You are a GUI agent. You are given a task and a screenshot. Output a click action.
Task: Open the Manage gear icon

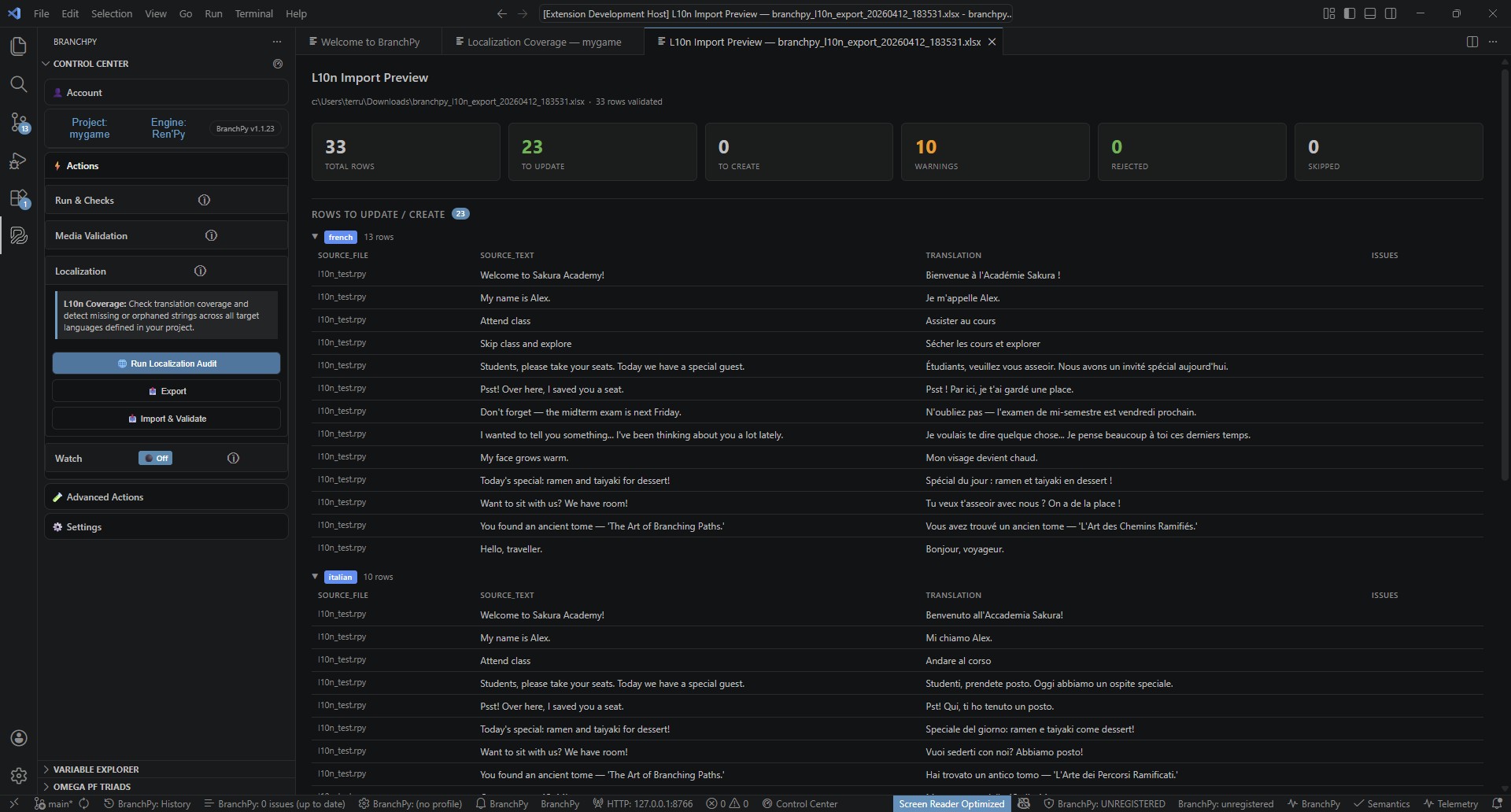[18, 776]
